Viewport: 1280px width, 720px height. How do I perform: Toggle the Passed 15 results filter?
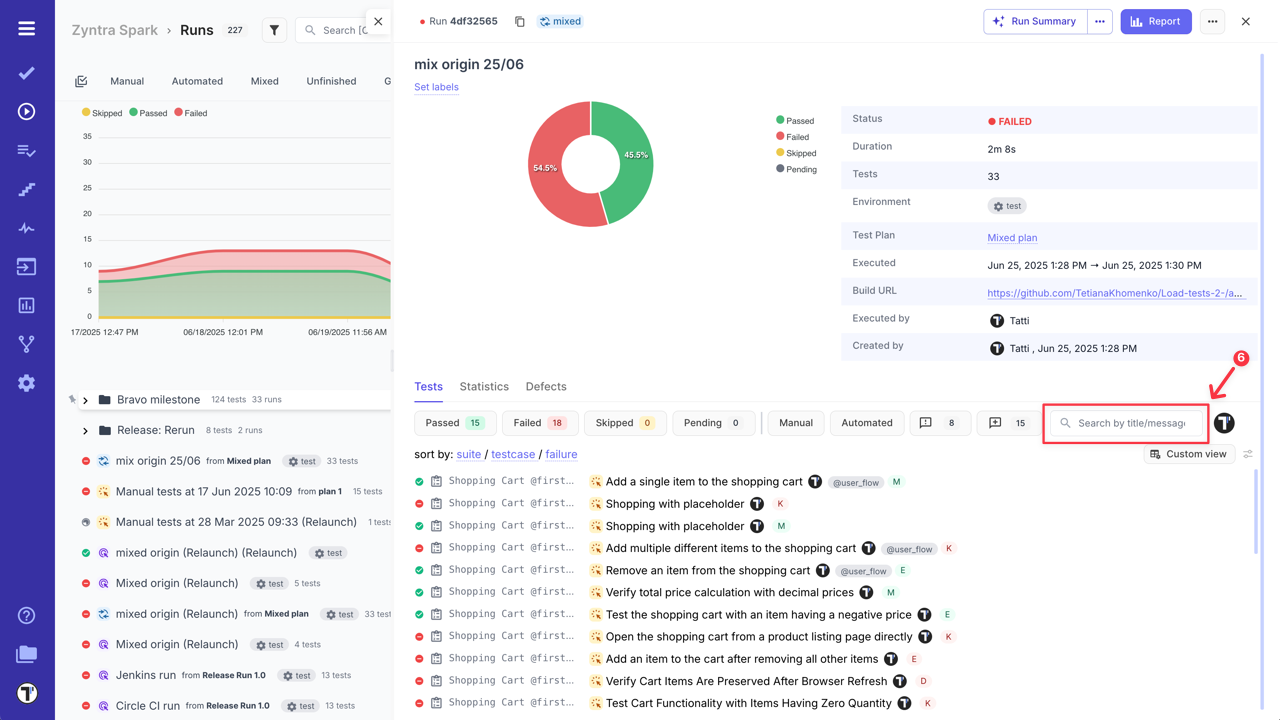click(455, 422)
